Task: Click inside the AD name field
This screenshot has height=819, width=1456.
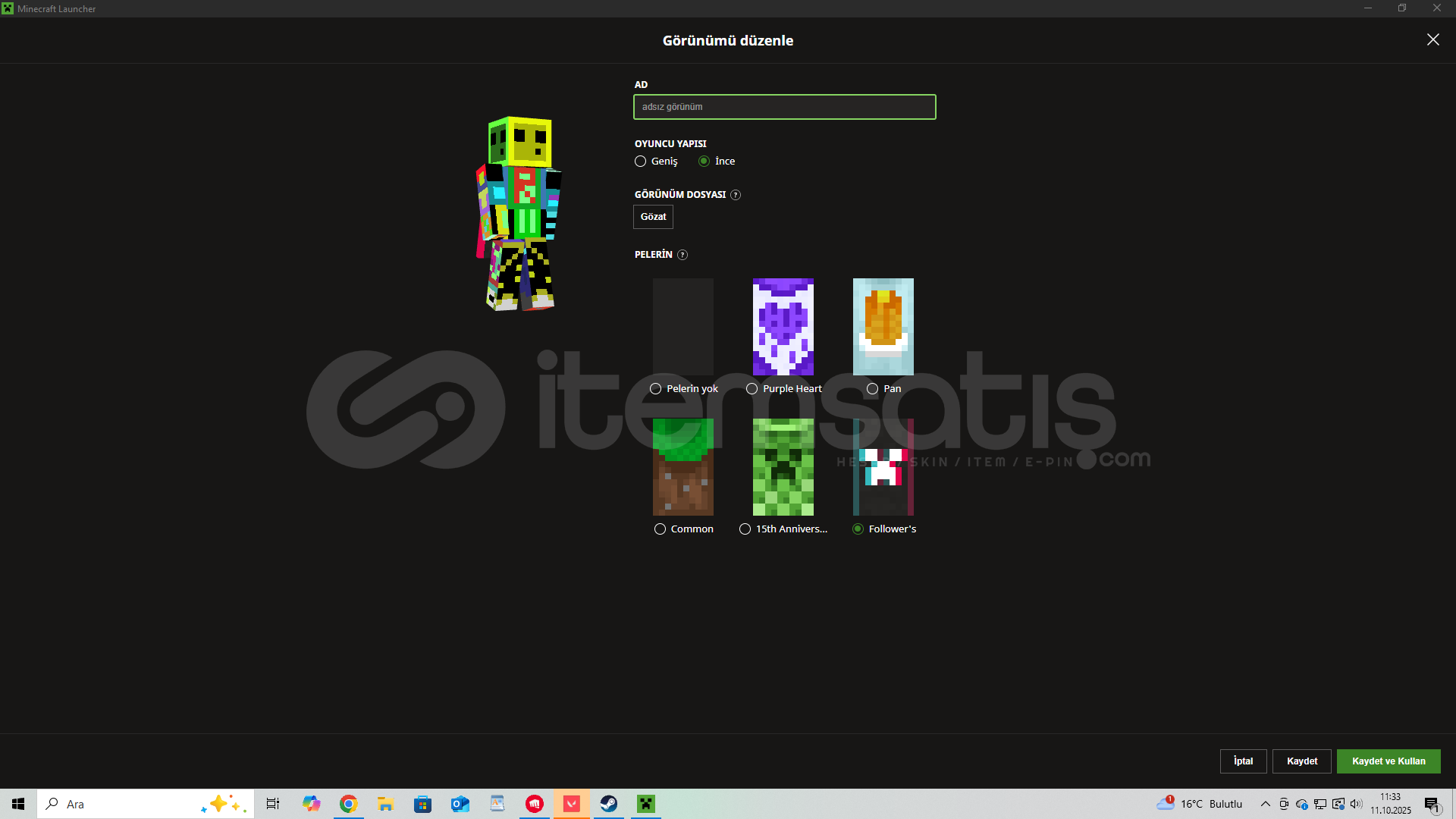Action: pos(784,107)
